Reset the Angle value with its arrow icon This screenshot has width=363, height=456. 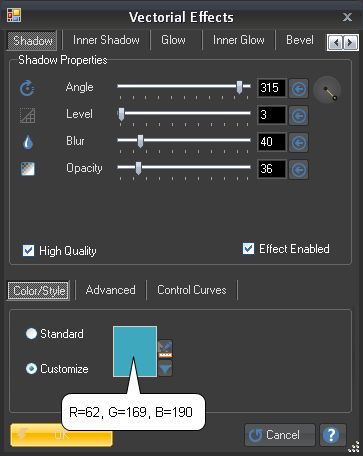click(x=298, y=89)
